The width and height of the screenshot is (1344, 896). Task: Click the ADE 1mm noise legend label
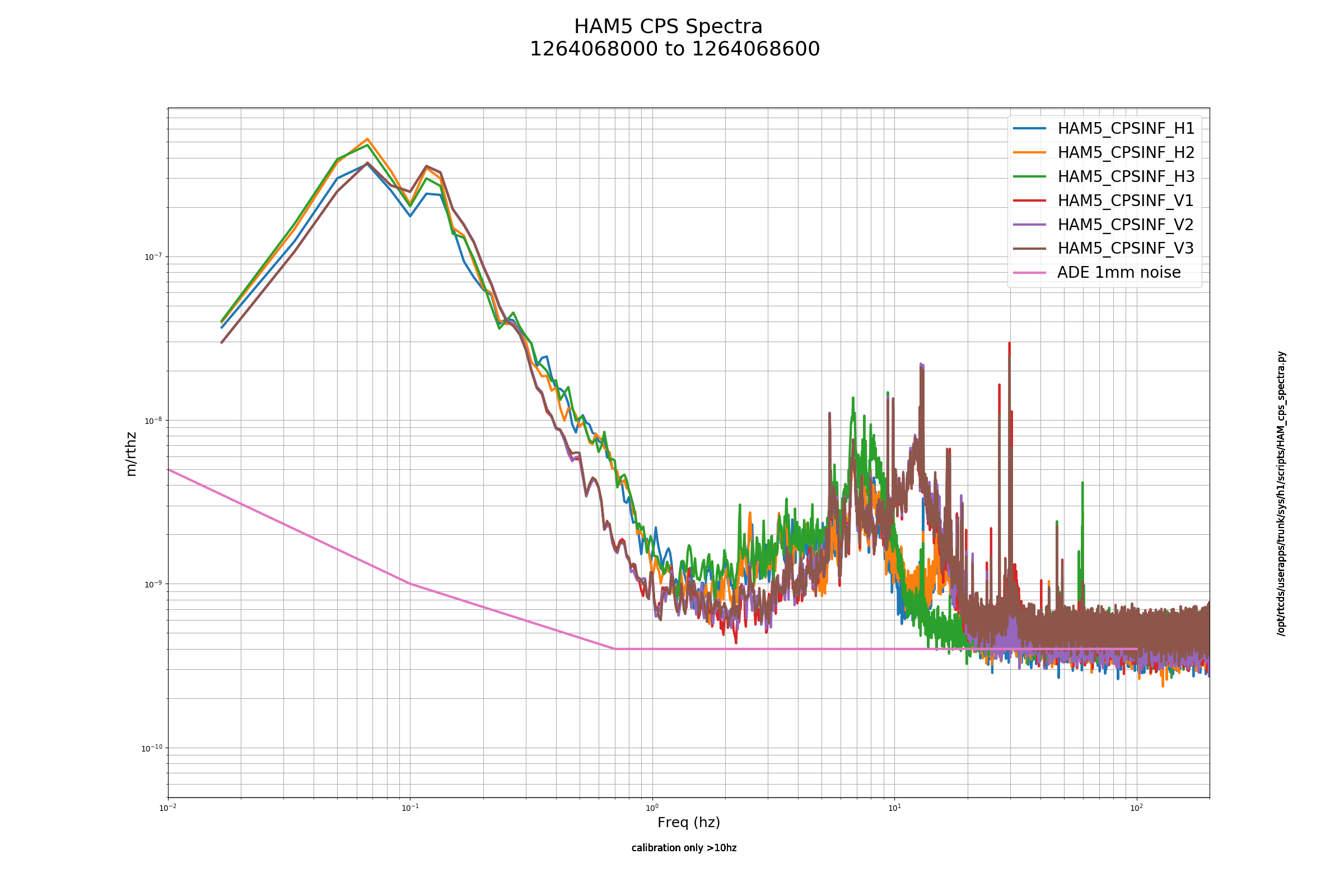pyautogui.click(x=1119, y=272)
